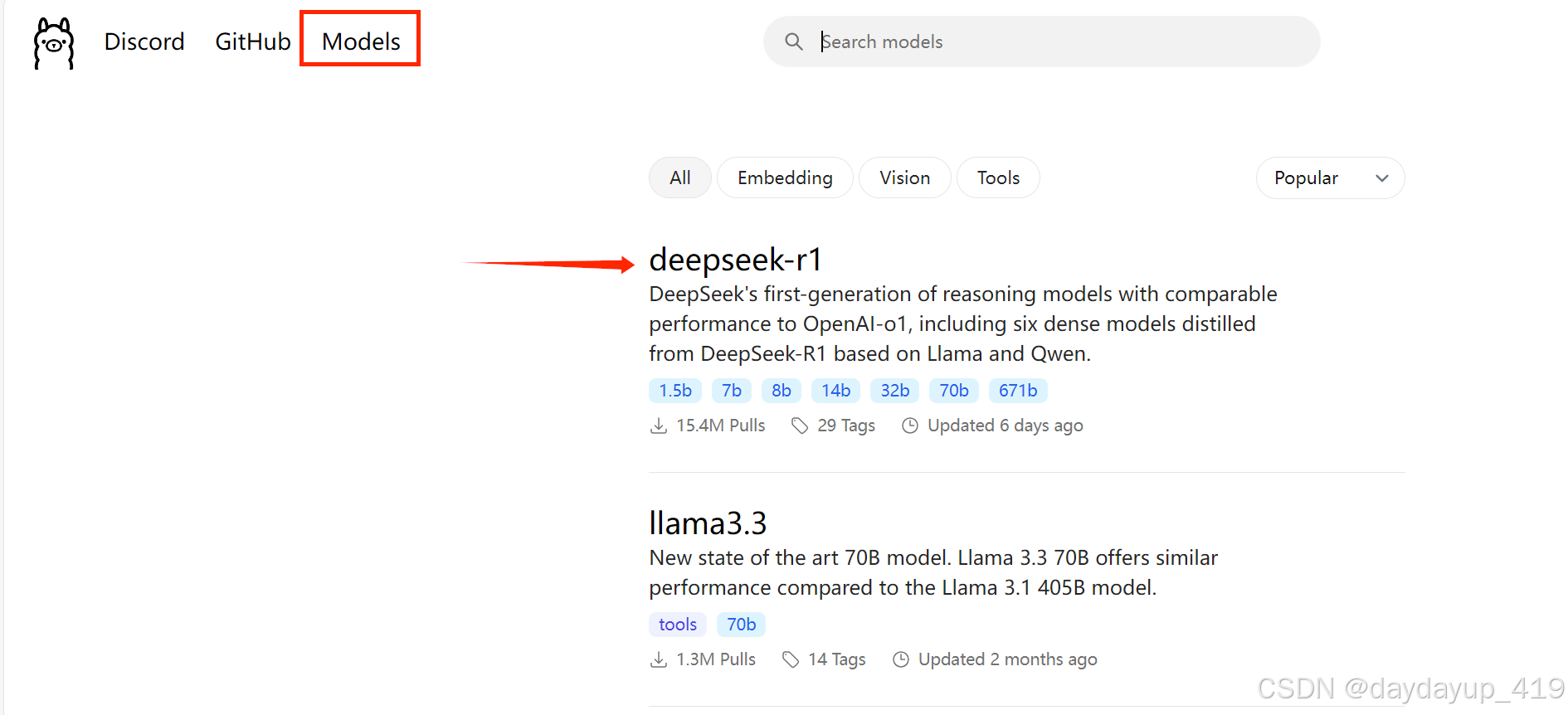Open the Popular sort dropdown
Image resolution: width=1568 pixels, height=715 pixels.
(x=1330, y=178)
